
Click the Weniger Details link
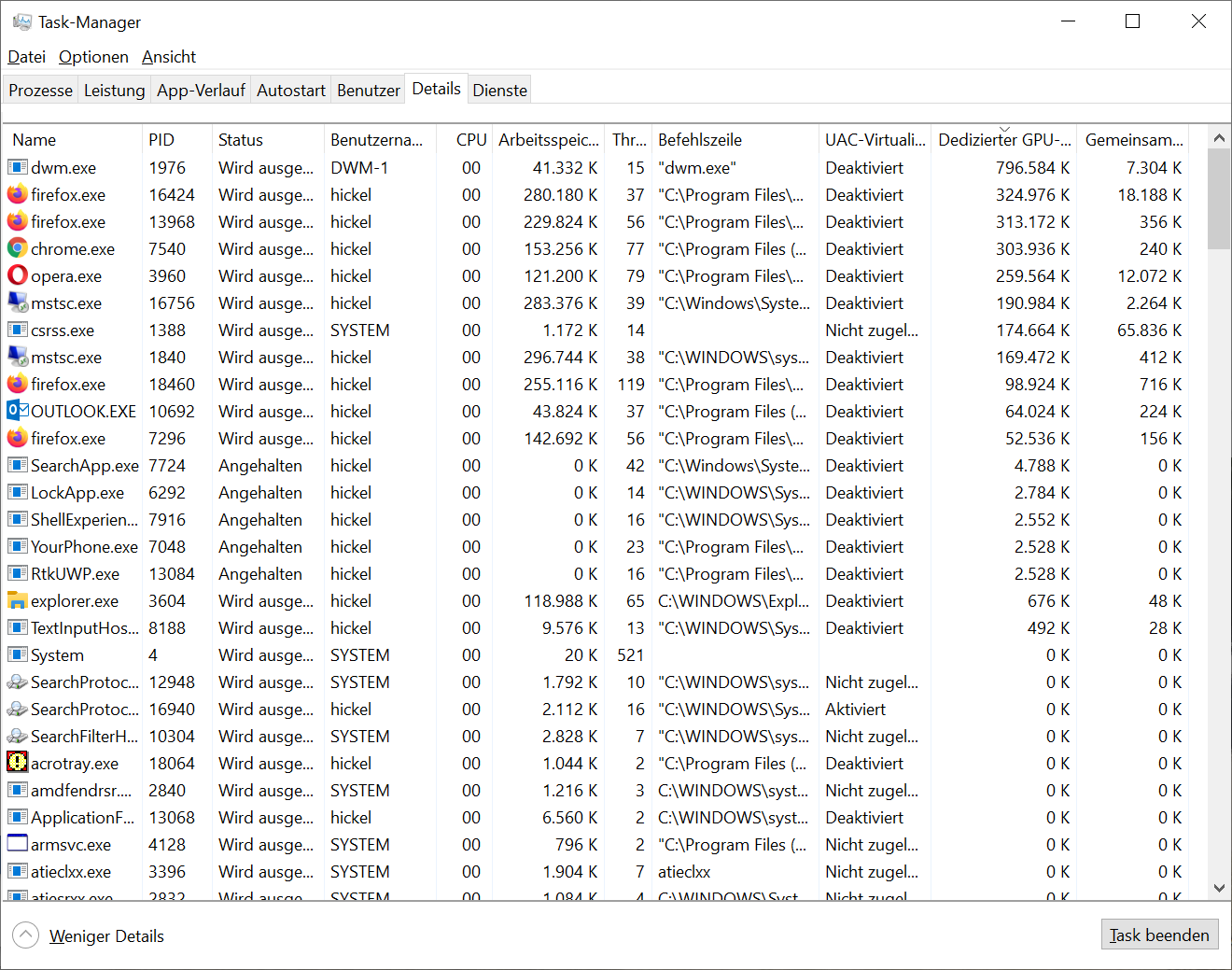coord(106,936)
